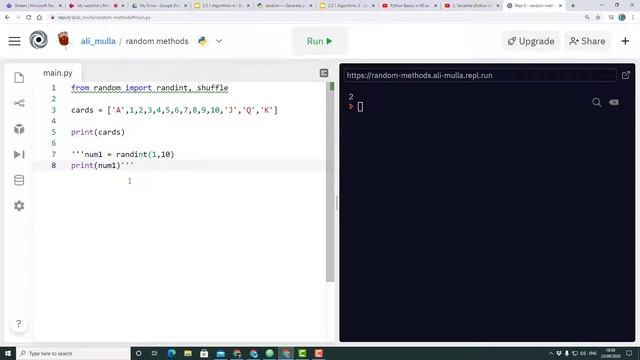Click the Python language icon
The image size is (640, 360).
pyautogui.click(x=202, y=41)
